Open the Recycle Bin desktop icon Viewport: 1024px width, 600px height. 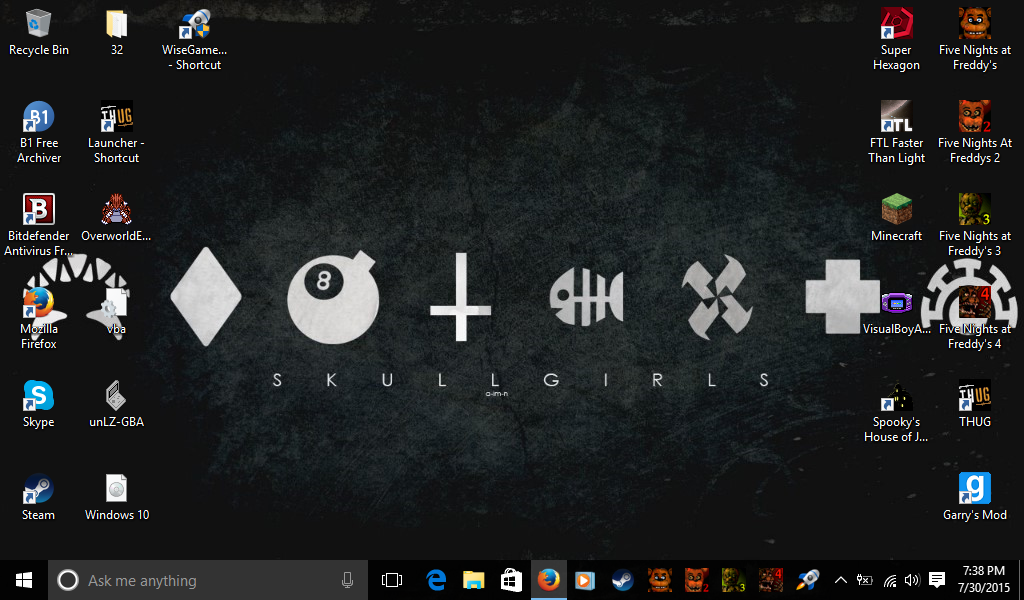(x=39, y=33)
